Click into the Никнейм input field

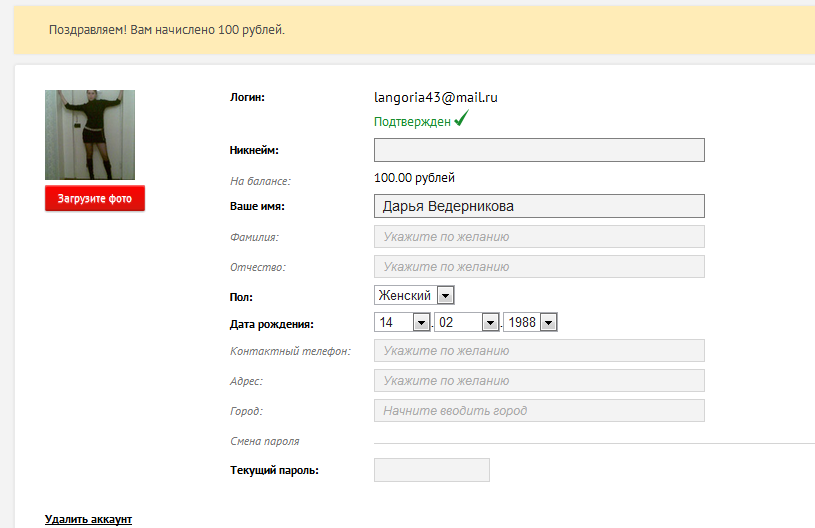tap(539, 150)
